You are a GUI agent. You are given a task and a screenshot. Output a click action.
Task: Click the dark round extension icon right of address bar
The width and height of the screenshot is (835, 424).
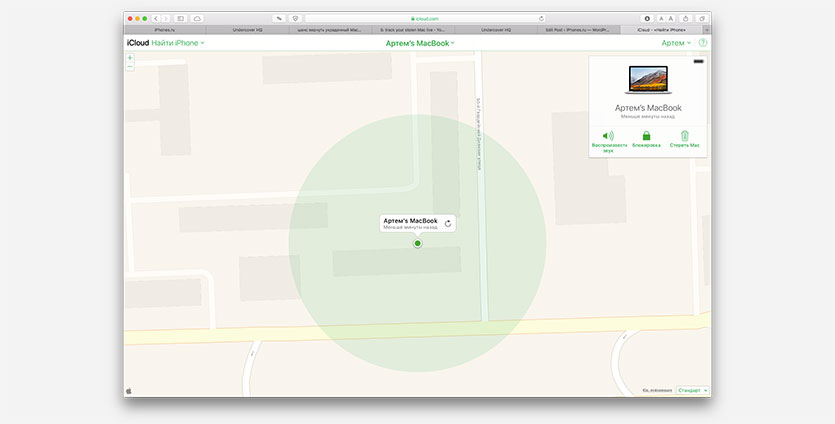point(647,19)
